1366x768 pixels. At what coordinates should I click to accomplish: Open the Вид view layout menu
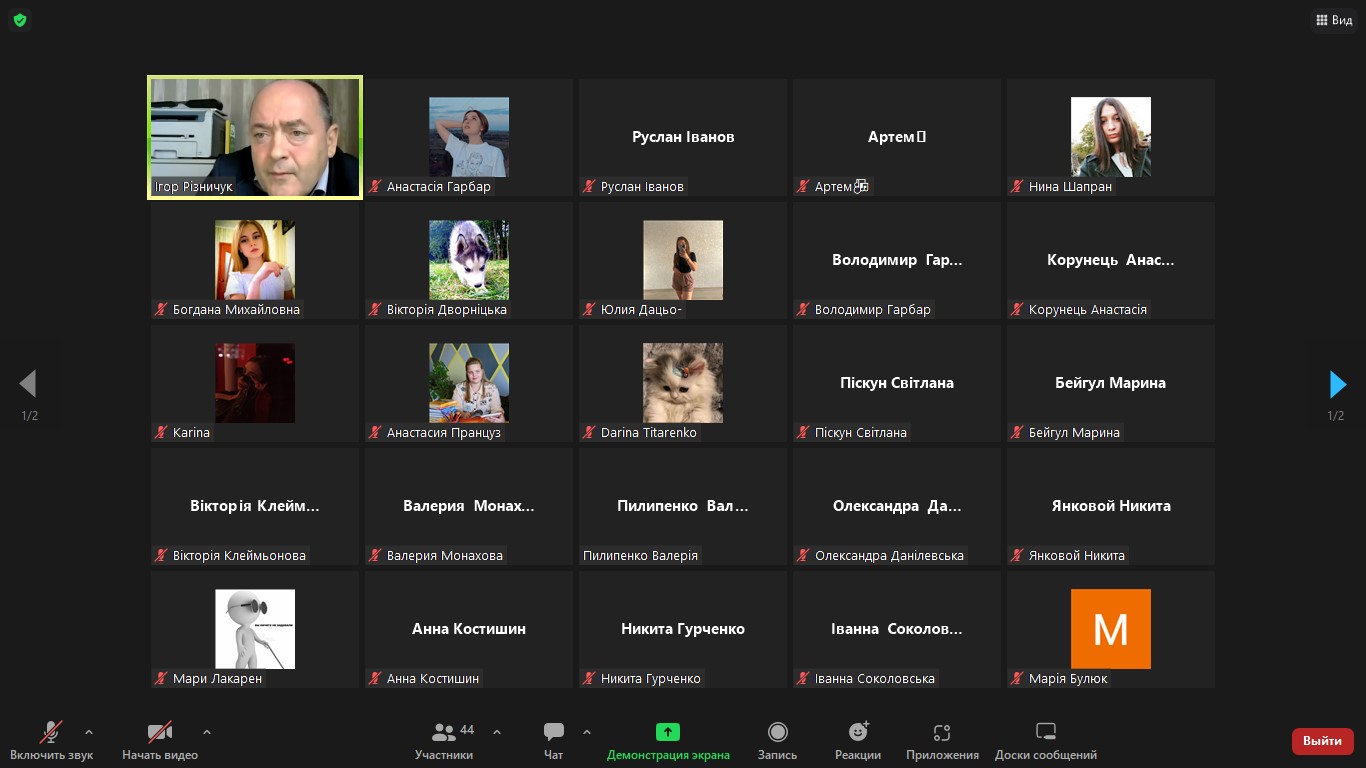(1334, 20)
